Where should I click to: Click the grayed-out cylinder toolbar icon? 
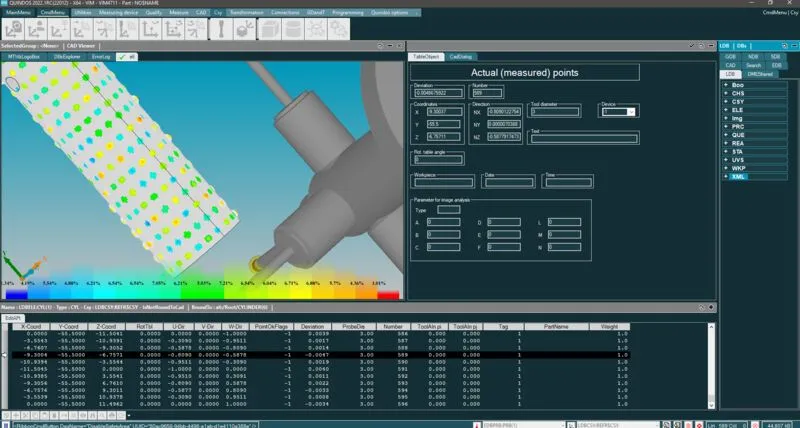click(292, 29)
